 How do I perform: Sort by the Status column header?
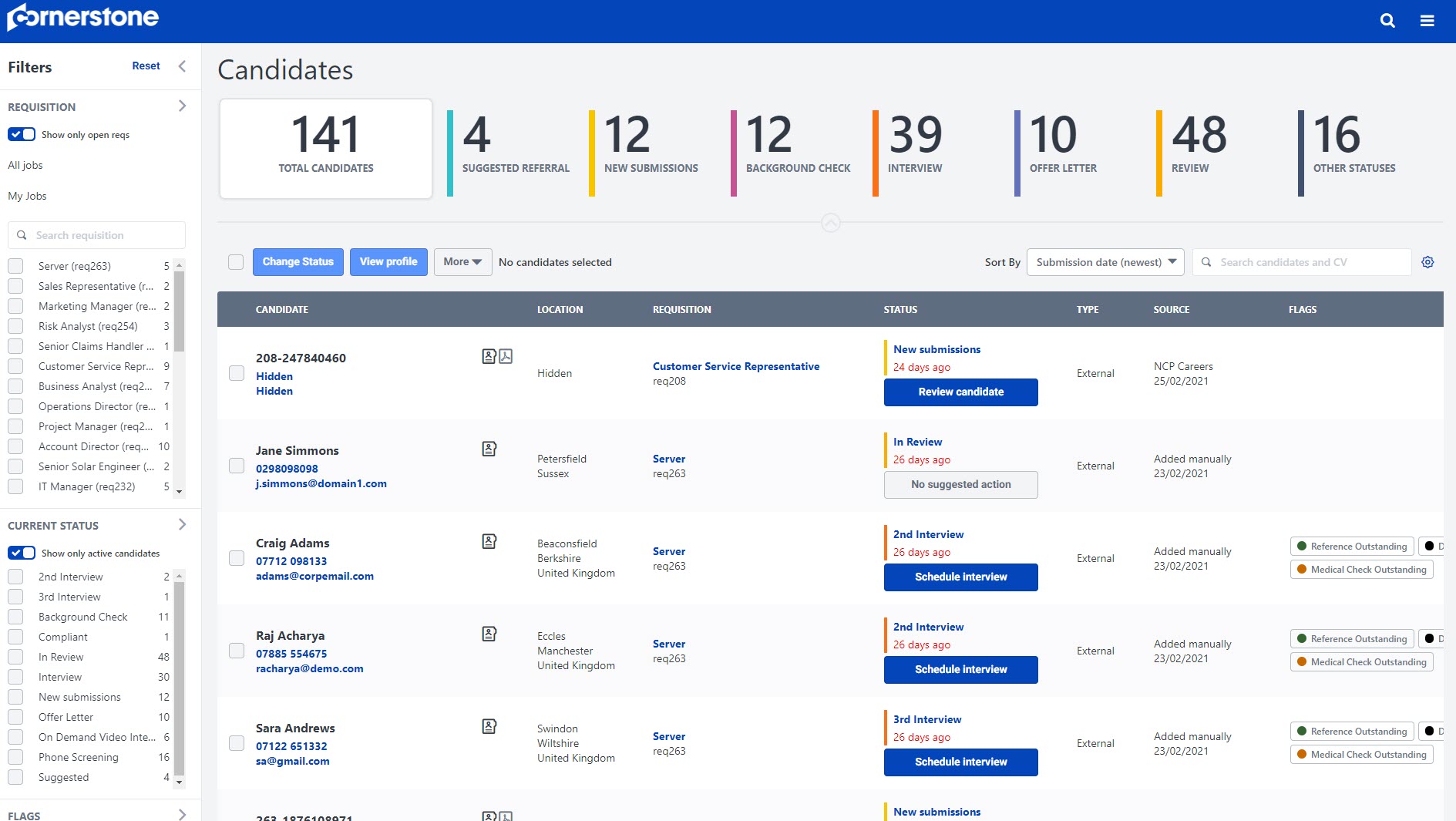click(x=900, y=309)
